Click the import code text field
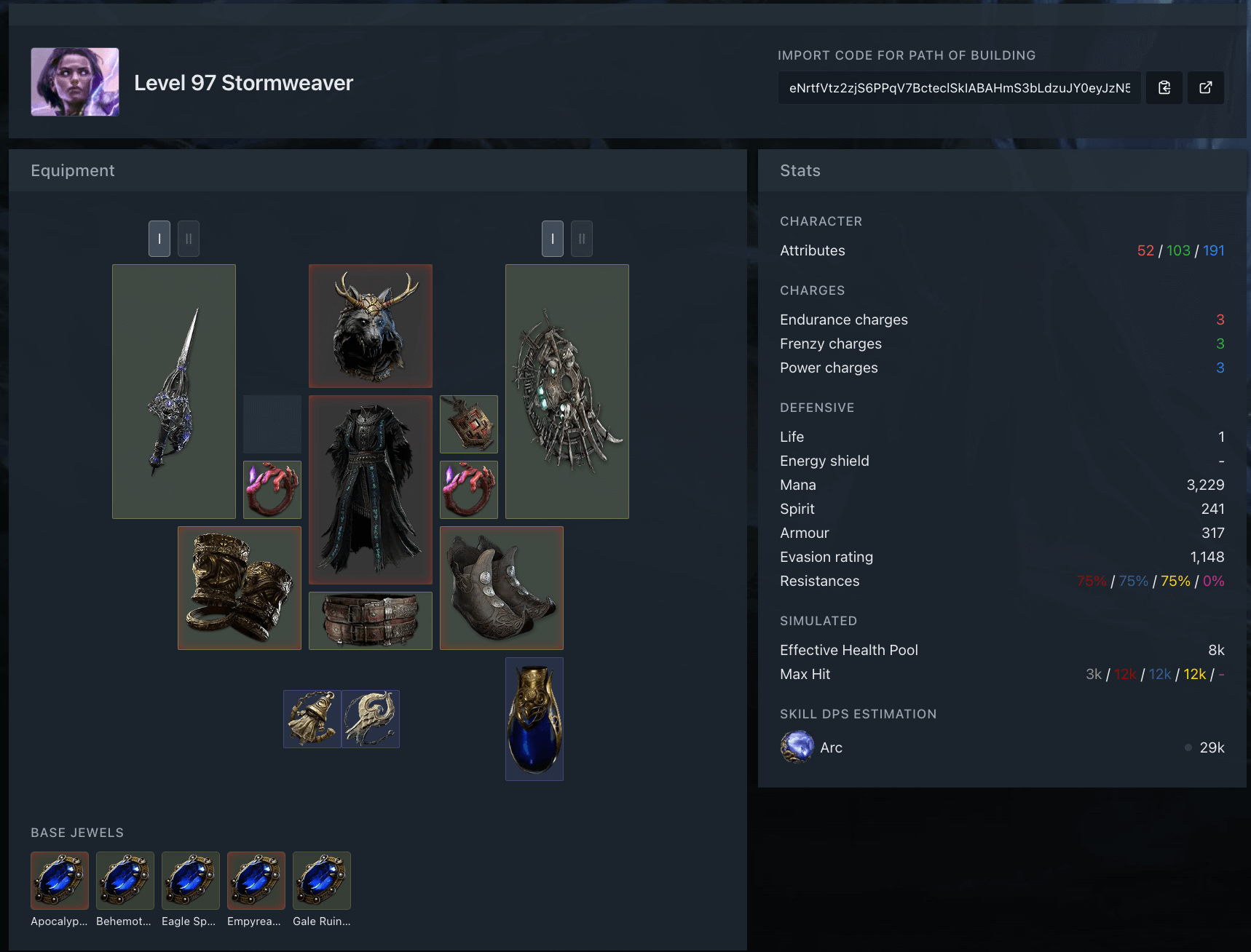Screen dimensions: 1251x952 959,88
